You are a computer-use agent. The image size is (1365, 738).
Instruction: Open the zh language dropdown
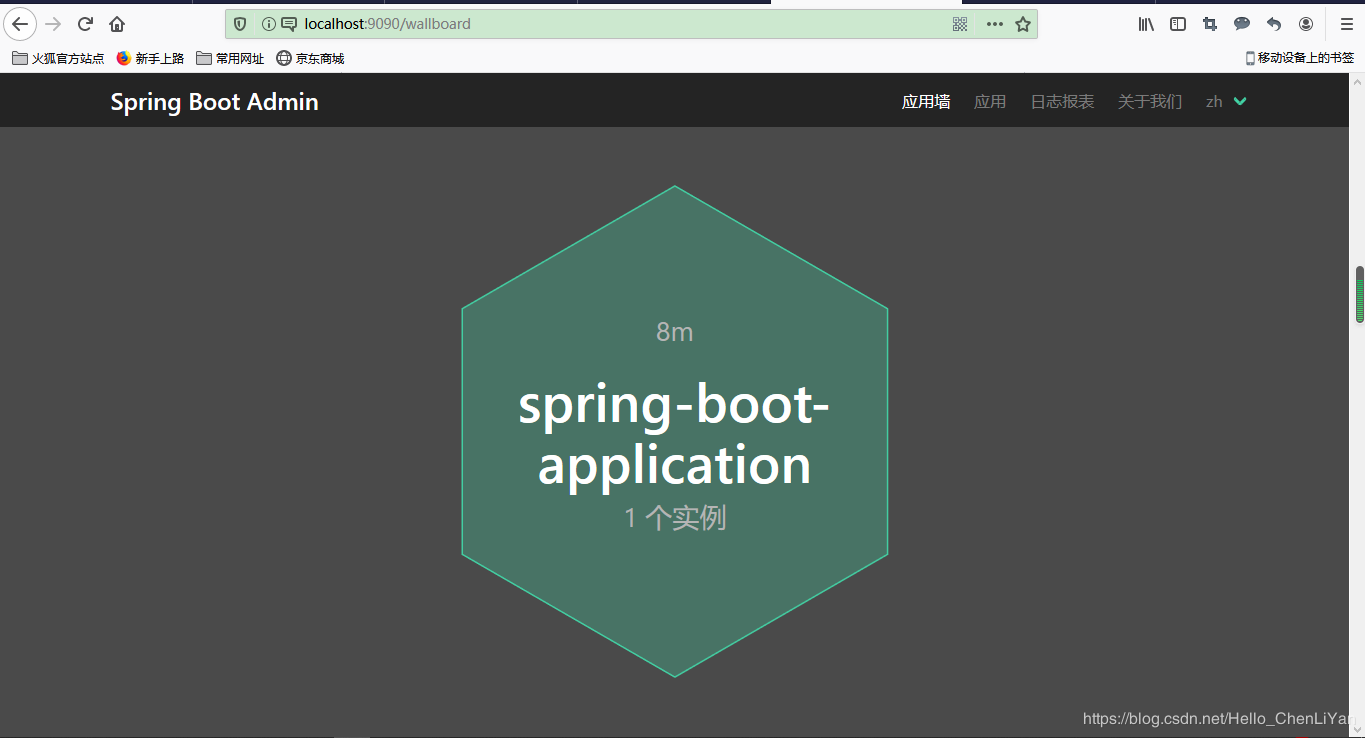point(1225,101)
